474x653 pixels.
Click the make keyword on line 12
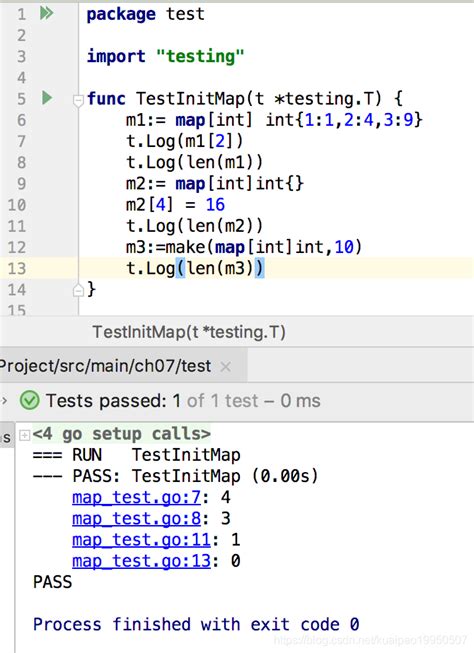[185, 247]
